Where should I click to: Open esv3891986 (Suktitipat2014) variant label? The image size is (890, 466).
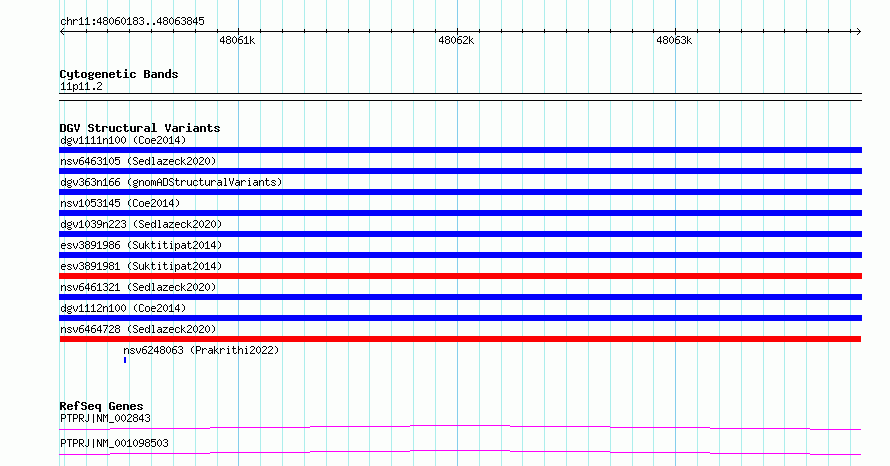141,245
